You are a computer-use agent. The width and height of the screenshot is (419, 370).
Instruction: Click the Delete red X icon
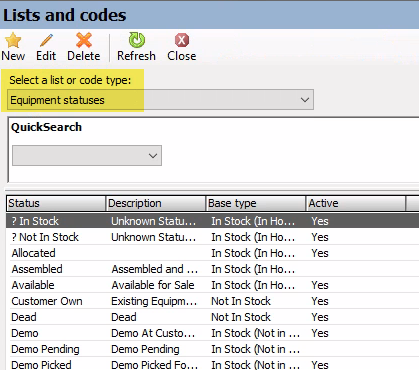pyautogui.click(x=84, y=40)
